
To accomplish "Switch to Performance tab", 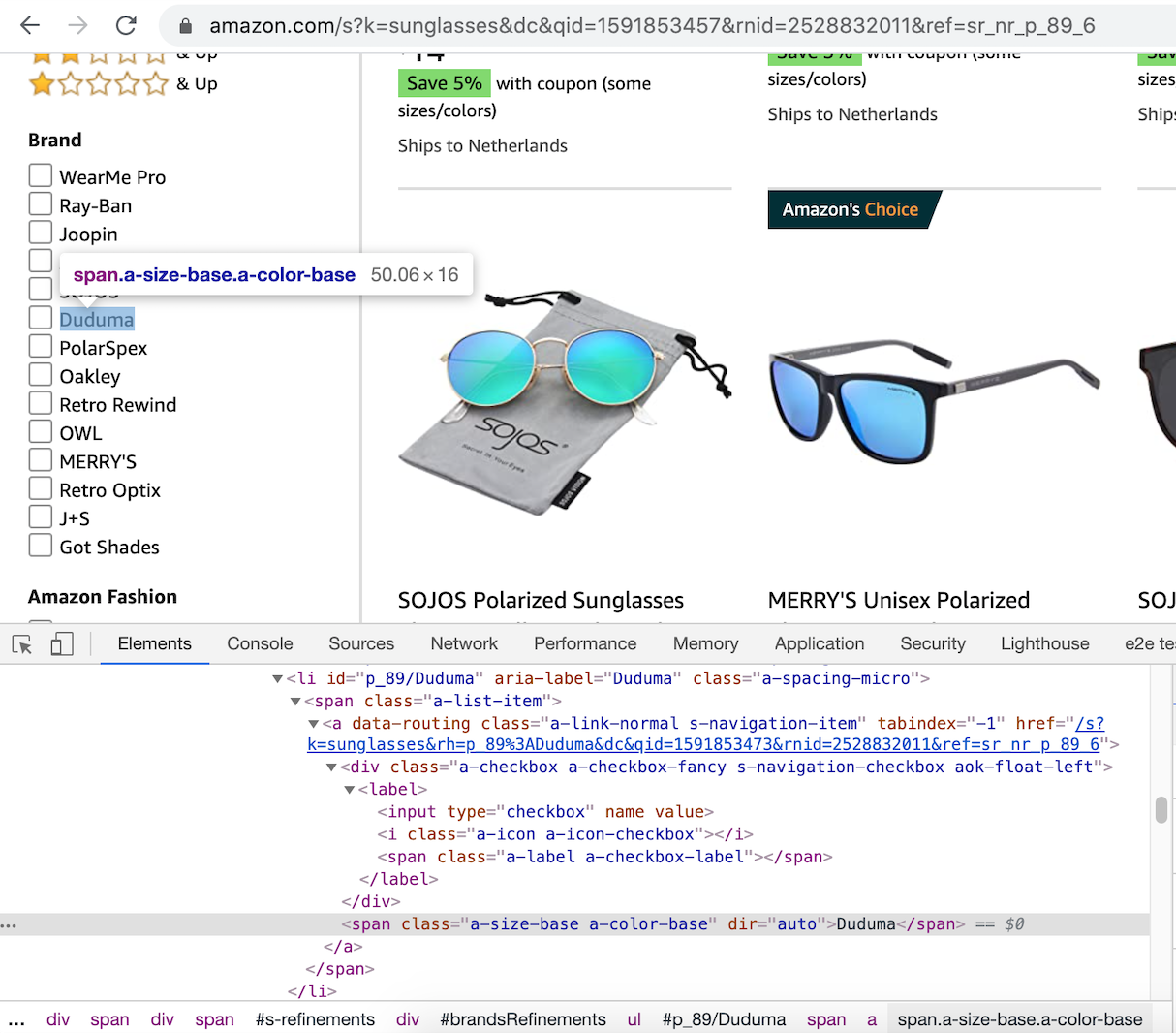I will pyautogui.click(x=585, y=643).
